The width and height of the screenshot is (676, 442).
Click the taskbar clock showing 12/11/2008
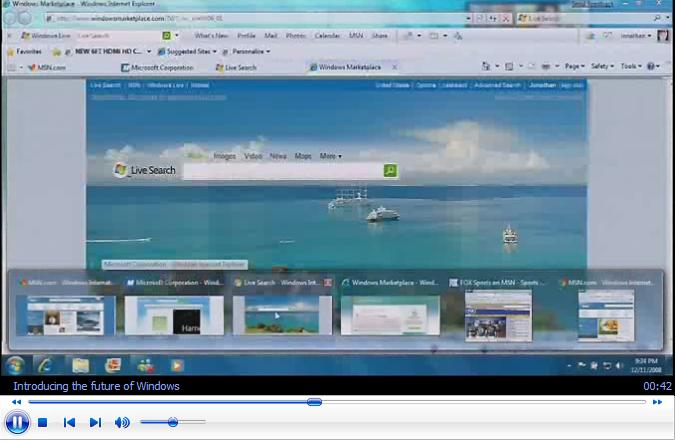[646, 365]
